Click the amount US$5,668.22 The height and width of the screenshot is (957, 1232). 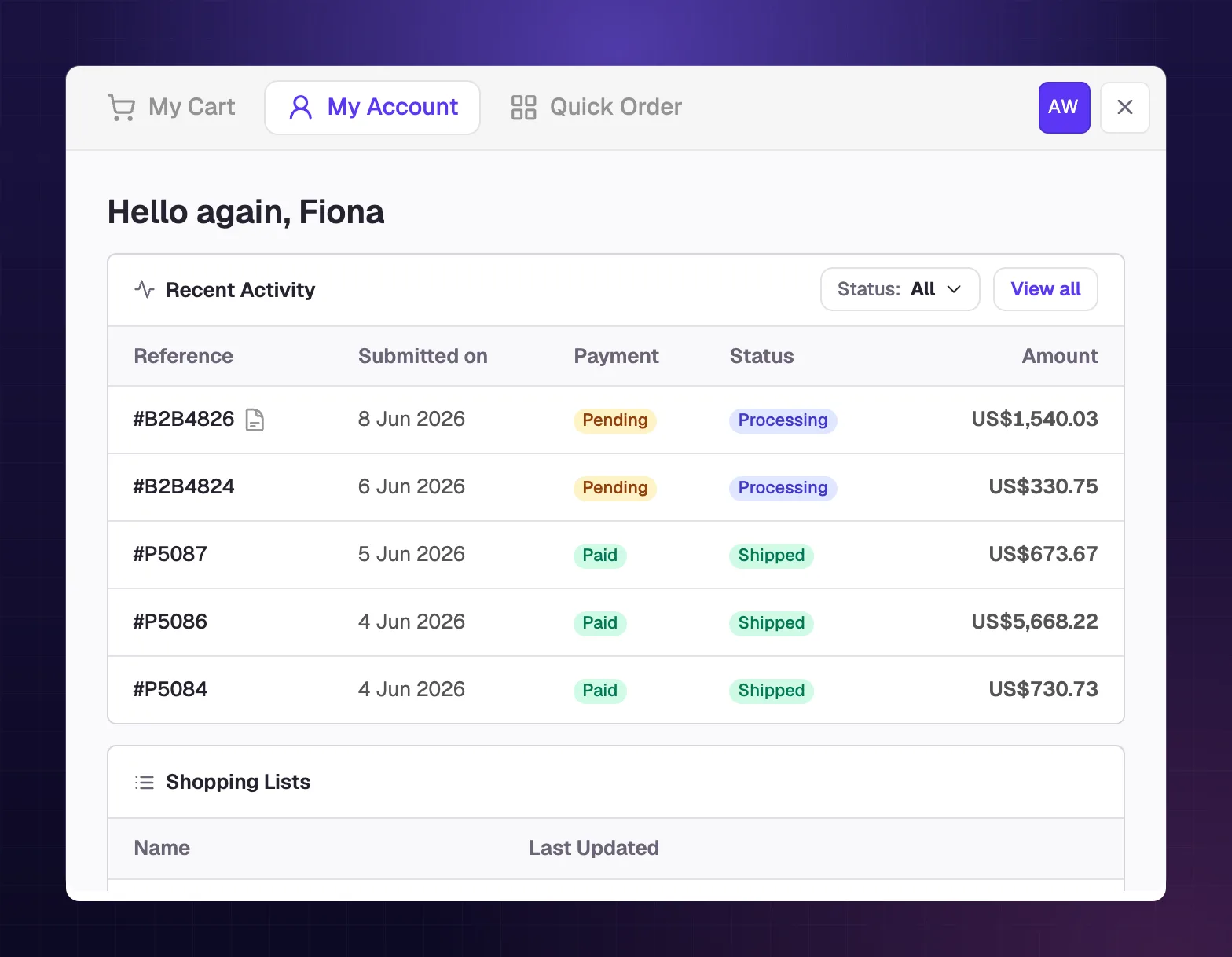[1035, 621]
